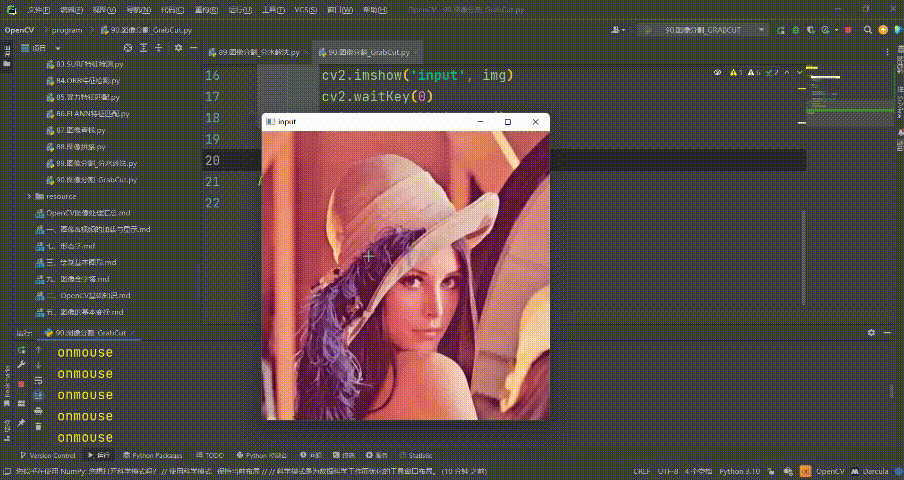Clear console output with the trash icon
The height and width of the screenshot is (480, 904).
coord(39,426)
